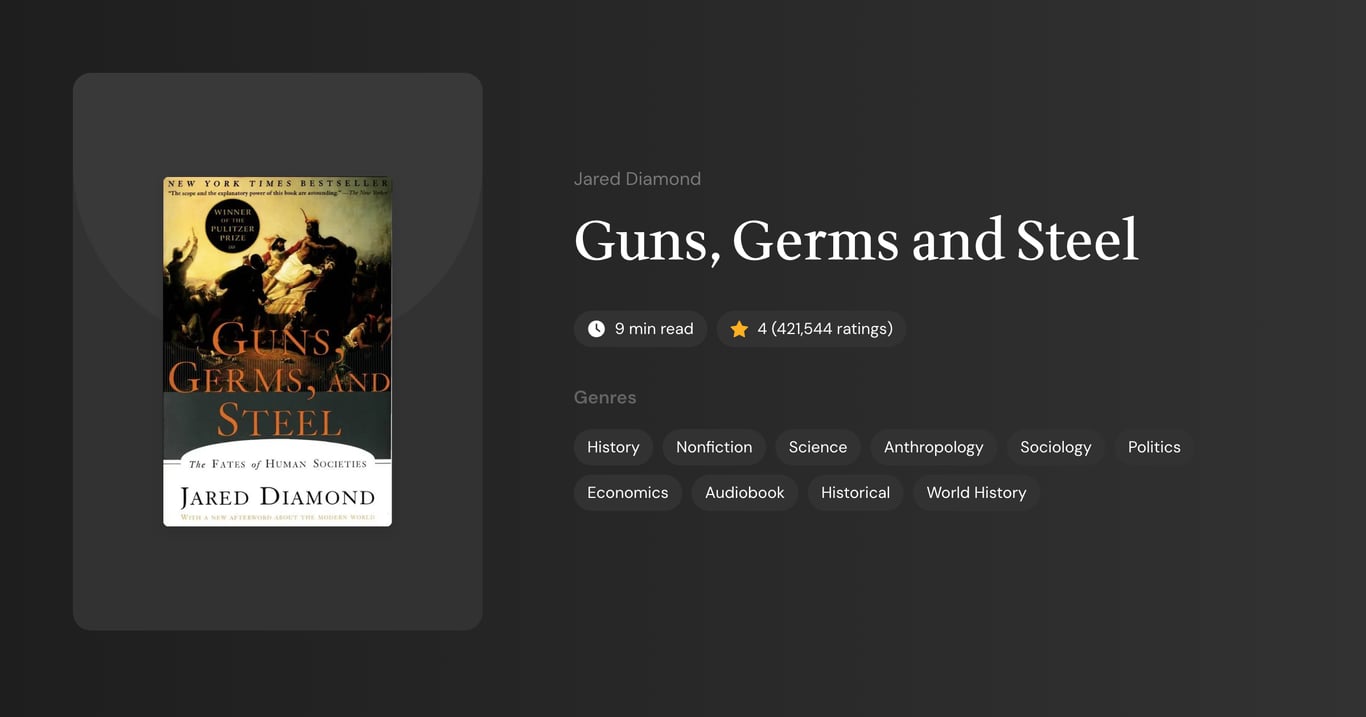Screen dimensions: 1366x717
Task: Click the 421,544 ratings count
Action: (x=830, y=328)
